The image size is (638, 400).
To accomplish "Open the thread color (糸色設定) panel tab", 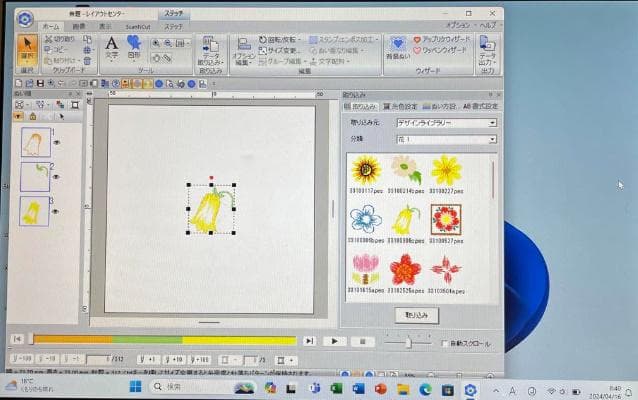I will (400, 106).
